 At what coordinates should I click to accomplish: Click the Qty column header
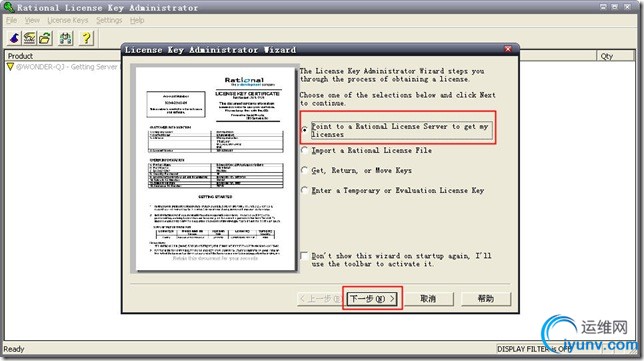point(615,56)
